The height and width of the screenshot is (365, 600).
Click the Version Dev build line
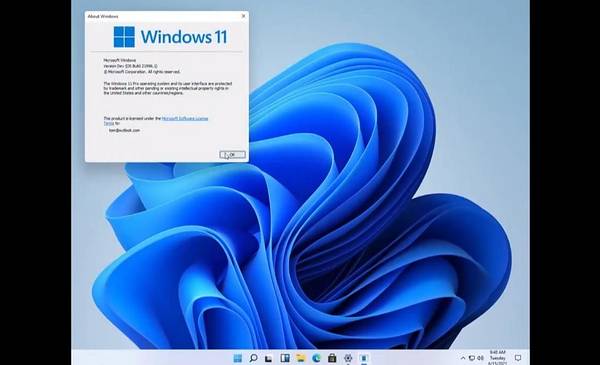(130, 66)
